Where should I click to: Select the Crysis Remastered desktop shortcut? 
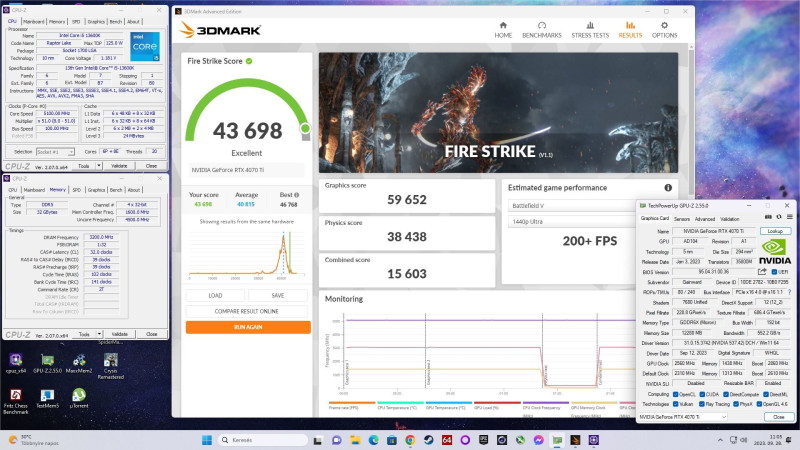[111, 366]
